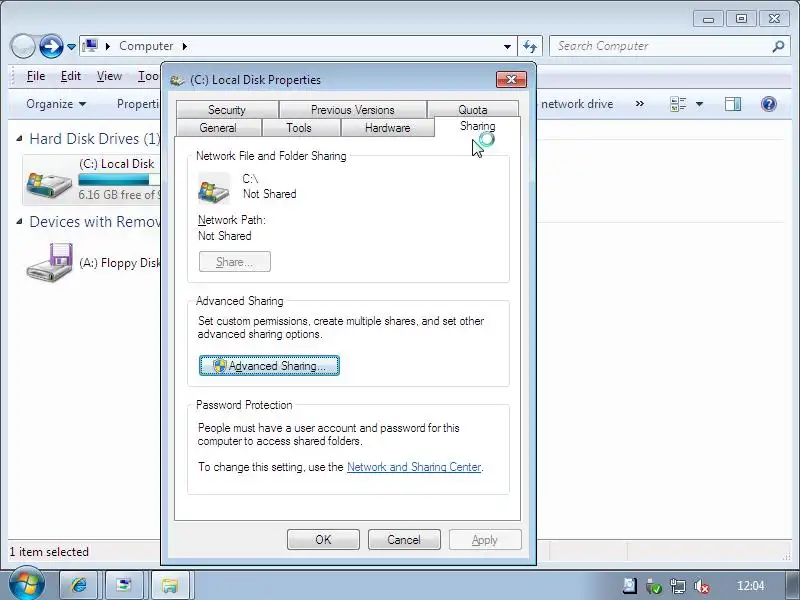
Task: Open the Edit menu
Action: [x=70, y=76]
